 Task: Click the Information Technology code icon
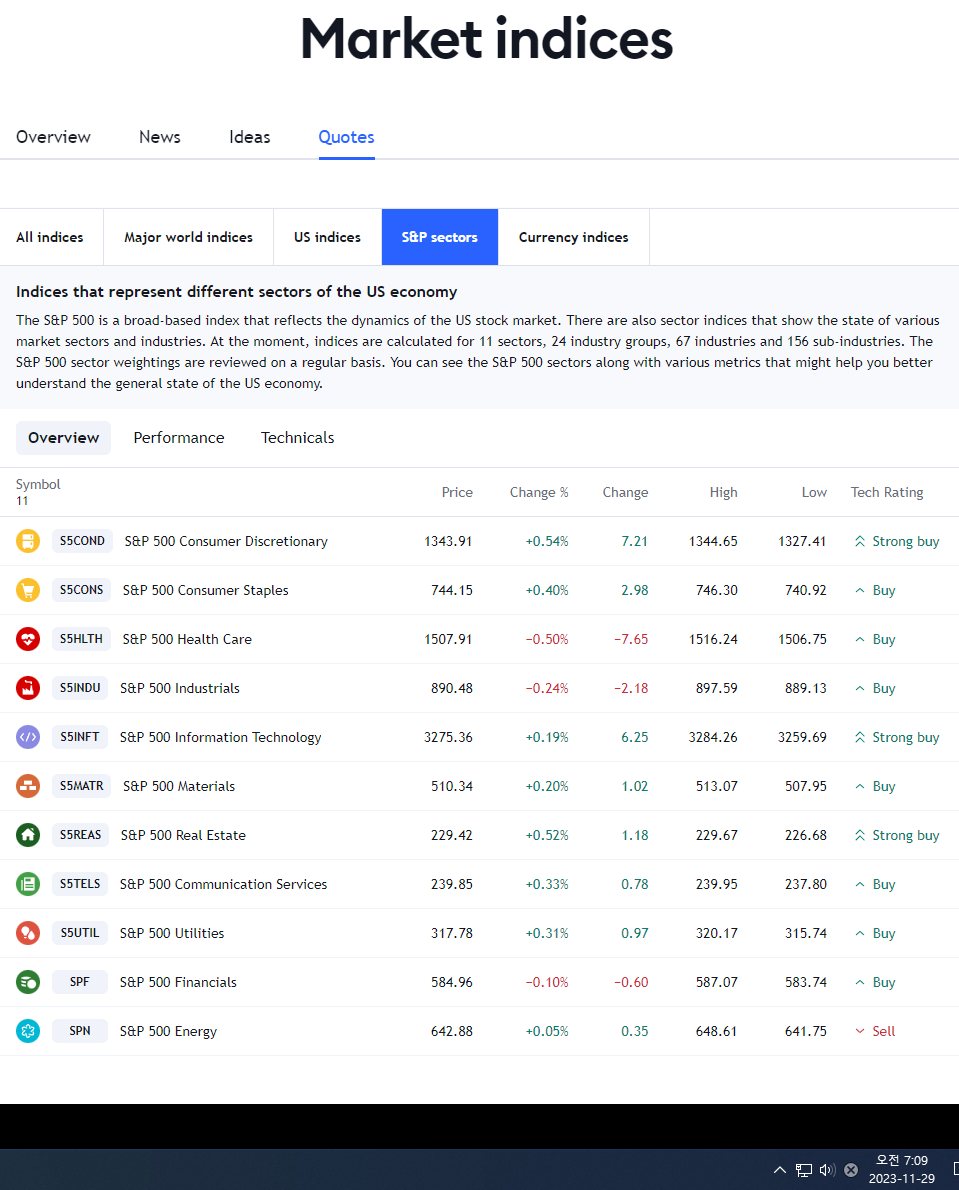(x=28, y=737)
